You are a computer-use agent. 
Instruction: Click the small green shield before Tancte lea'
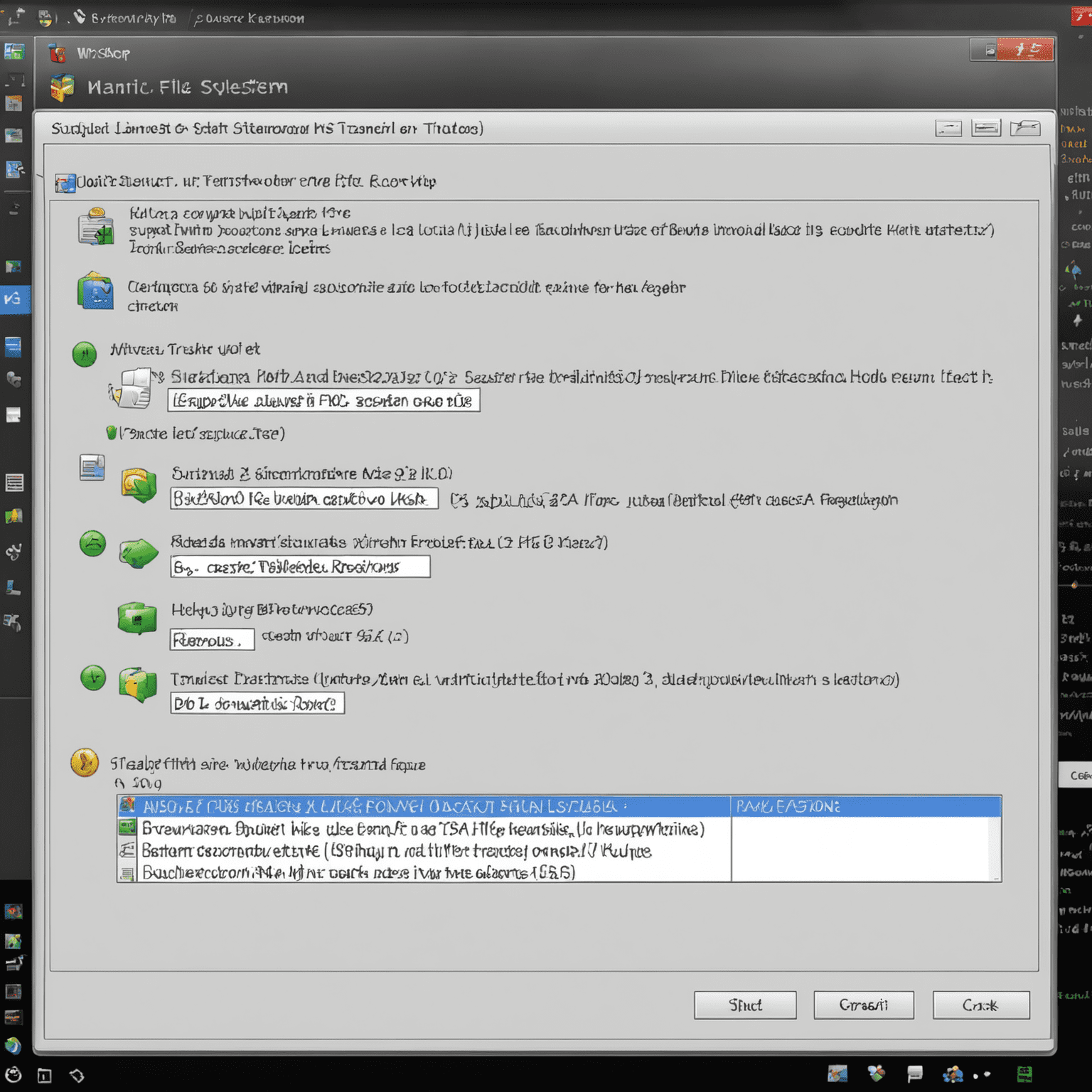pyautogui.click(x=111, y=433)
